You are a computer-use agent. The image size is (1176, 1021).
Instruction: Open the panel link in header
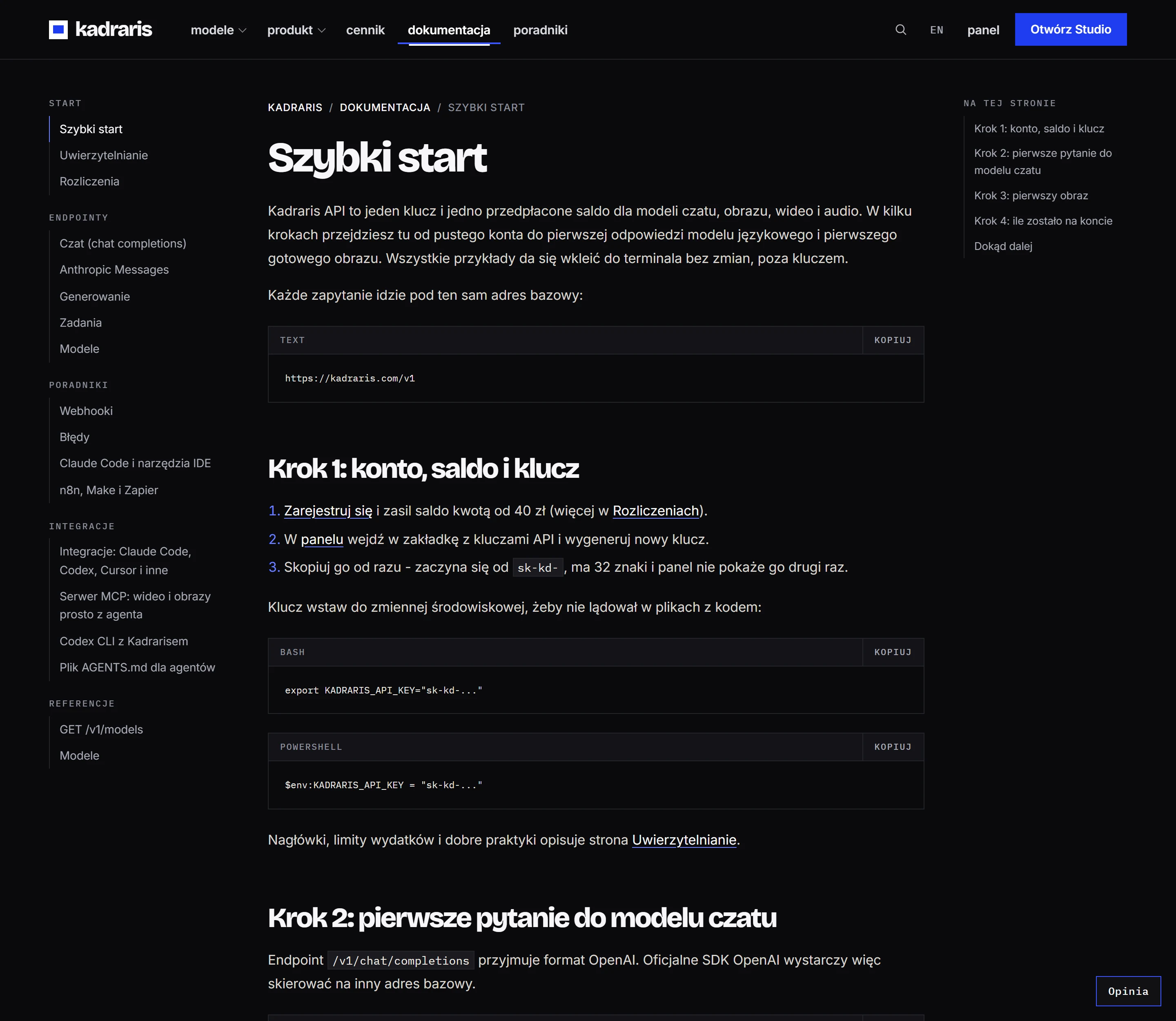coord(983,30)
